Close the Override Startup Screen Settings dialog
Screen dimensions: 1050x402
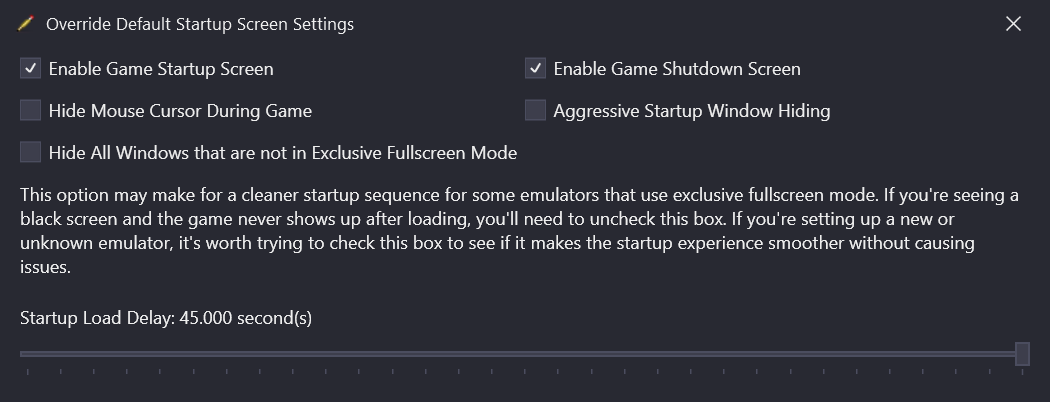tap(1013, 24)
